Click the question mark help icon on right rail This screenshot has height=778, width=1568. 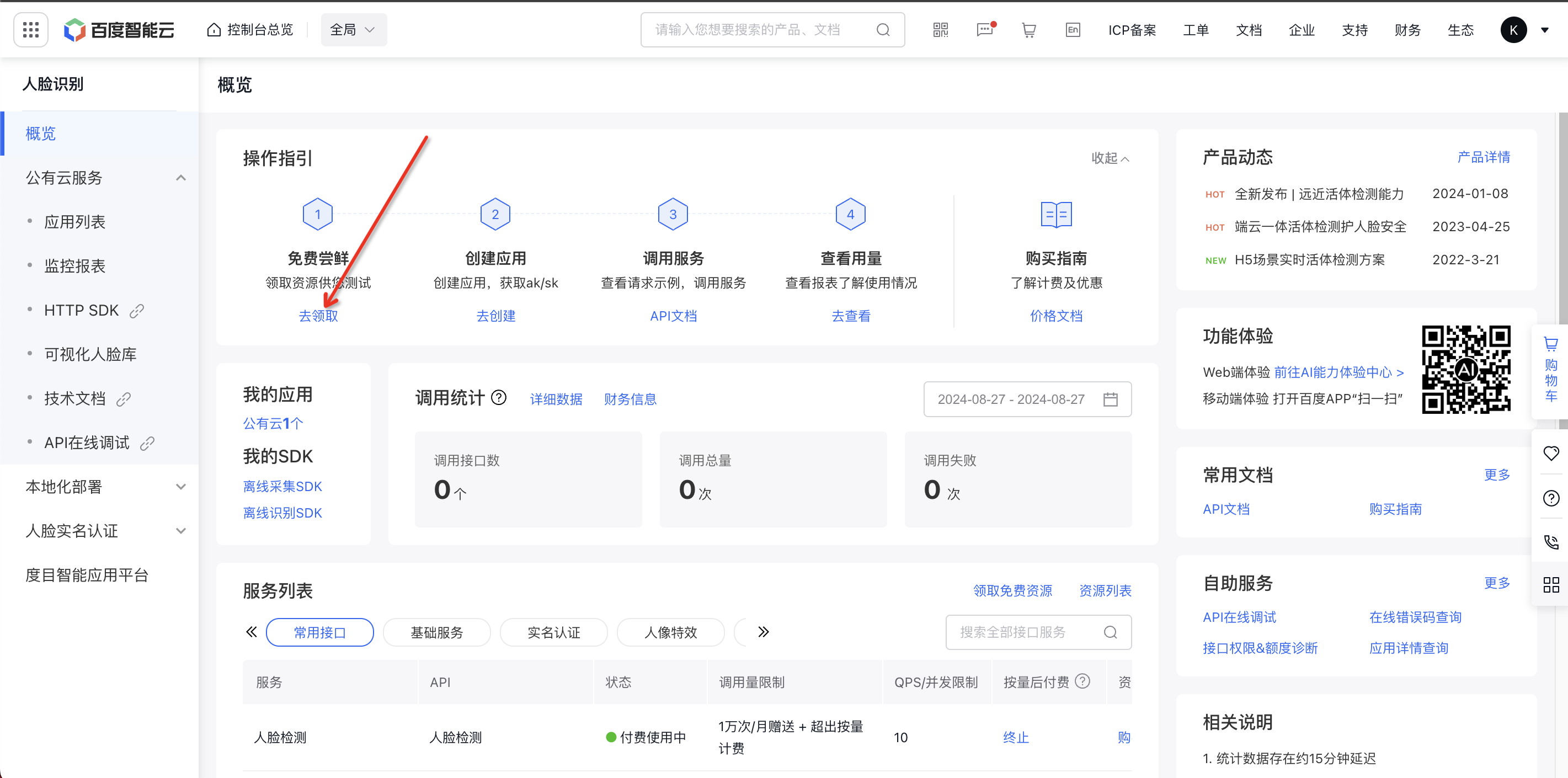pyautogui.click(x=1551, y=498)
